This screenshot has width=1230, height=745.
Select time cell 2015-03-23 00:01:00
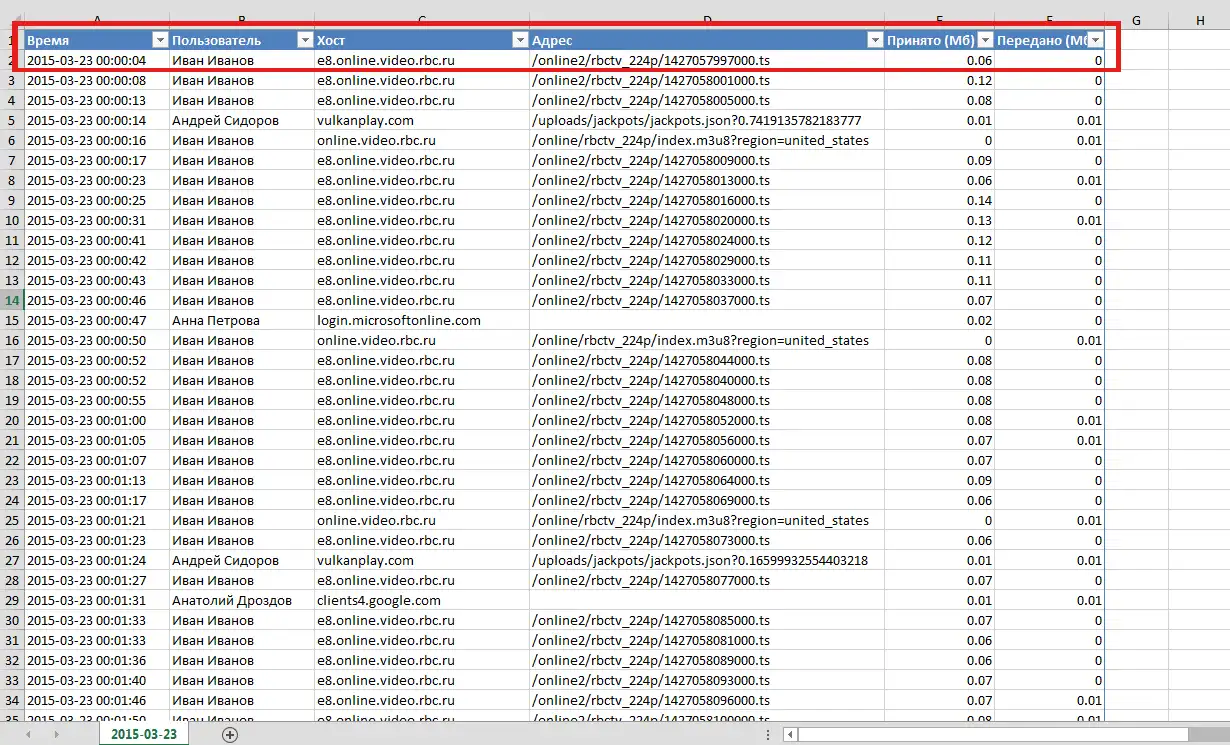[x=96, y=420]
